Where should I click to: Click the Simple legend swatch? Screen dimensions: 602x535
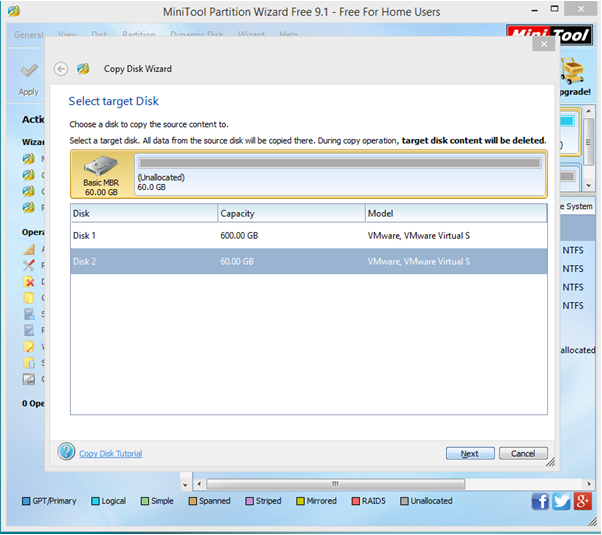click(145, 501)
